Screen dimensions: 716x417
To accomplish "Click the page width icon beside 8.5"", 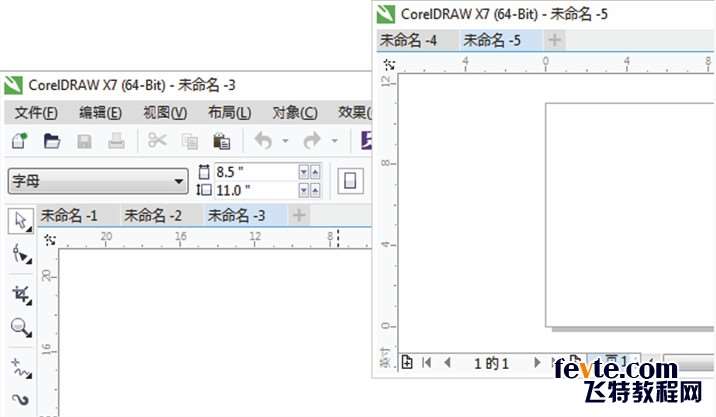I will click(x=204, y=172).
